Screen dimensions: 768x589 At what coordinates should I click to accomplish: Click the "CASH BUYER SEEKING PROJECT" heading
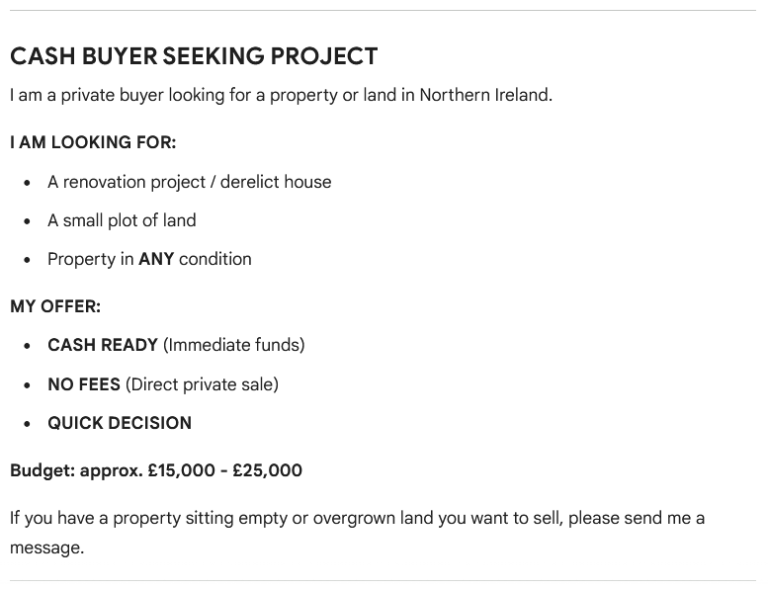click(193, 57)
